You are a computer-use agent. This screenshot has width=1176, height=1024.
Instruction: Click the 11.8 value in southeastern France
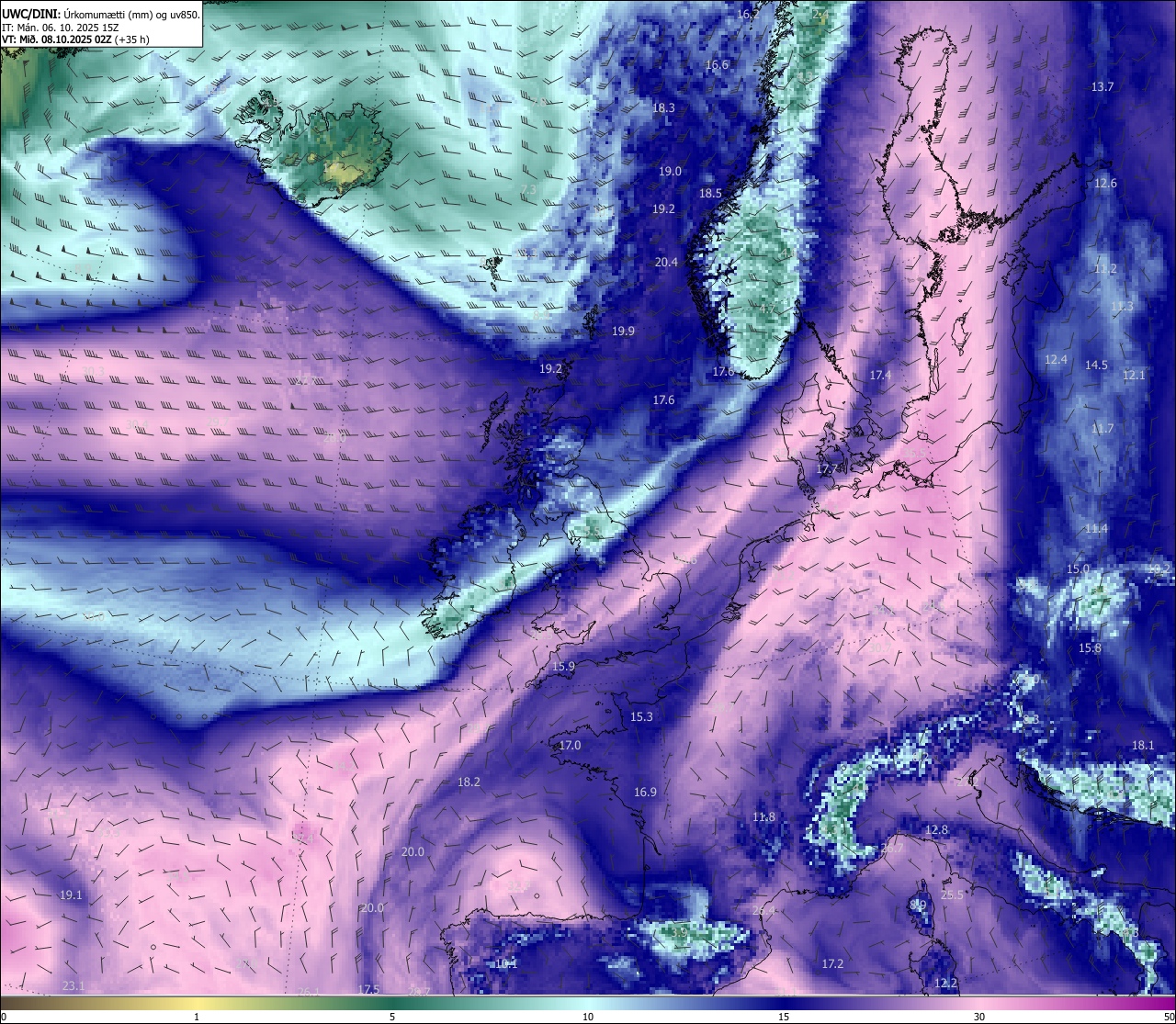pyautogui.click(x=763, y=816)
